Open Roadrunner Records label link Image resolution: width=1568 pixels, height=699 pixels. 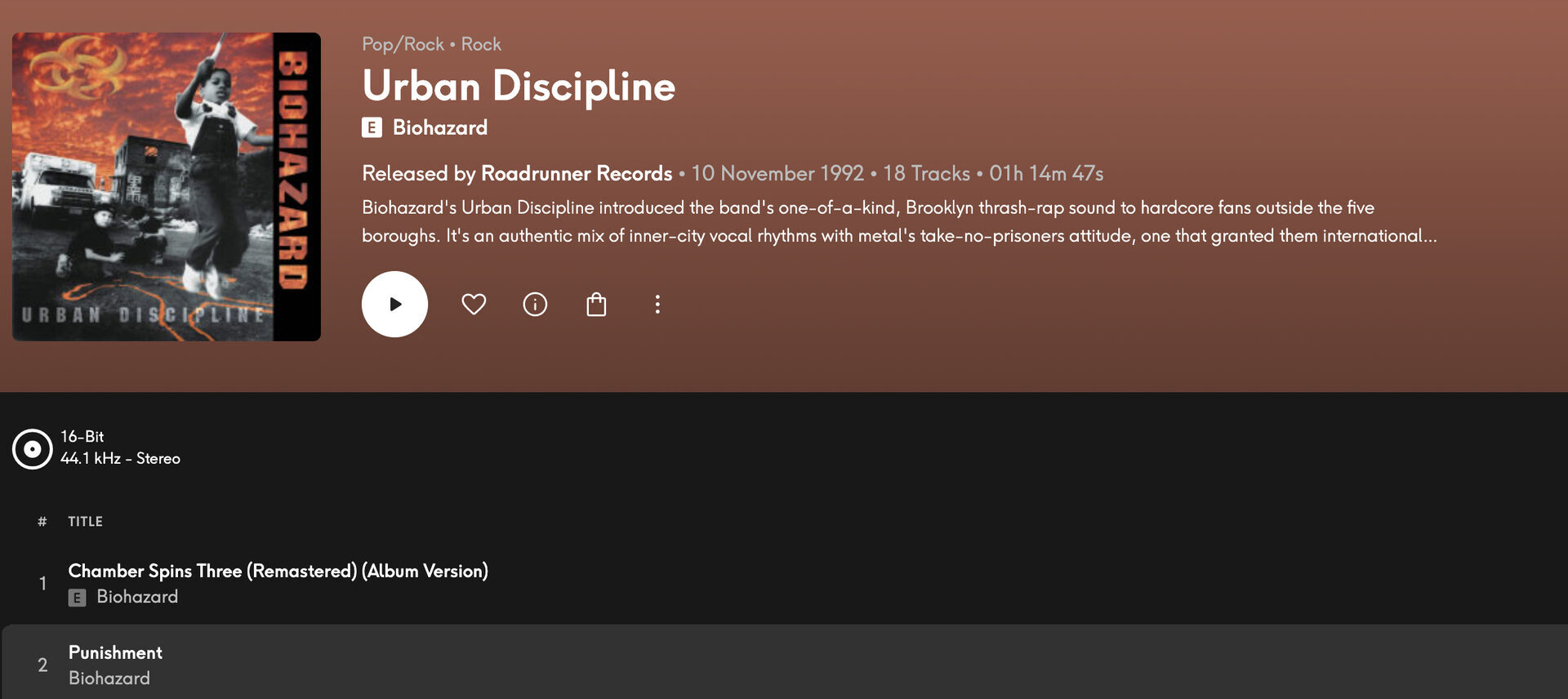577,173
